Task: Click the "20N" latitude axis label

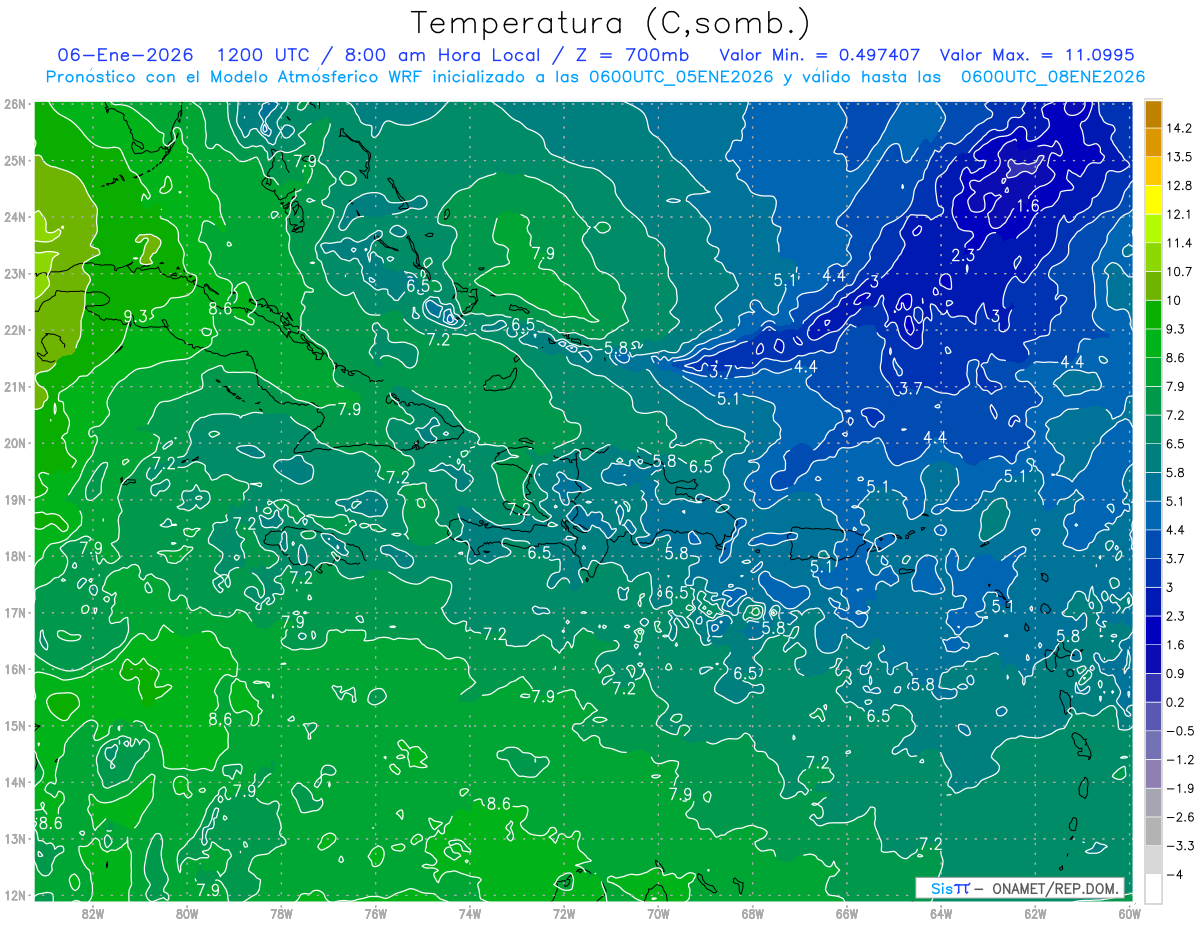Action: click(15, 443)
